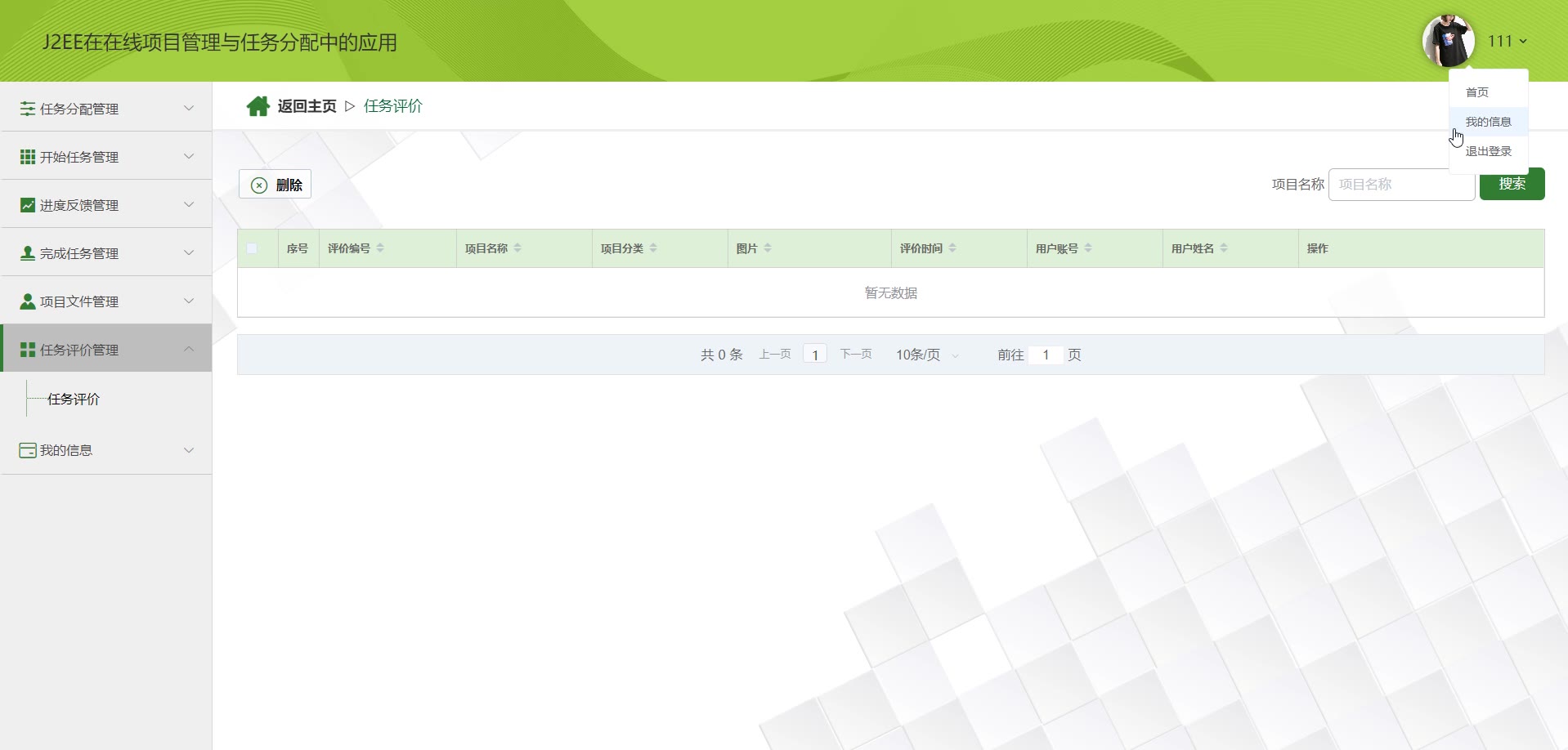Click the green 搜索 button
This screenshot has height=750, width=1568.
pos(1512,184)
